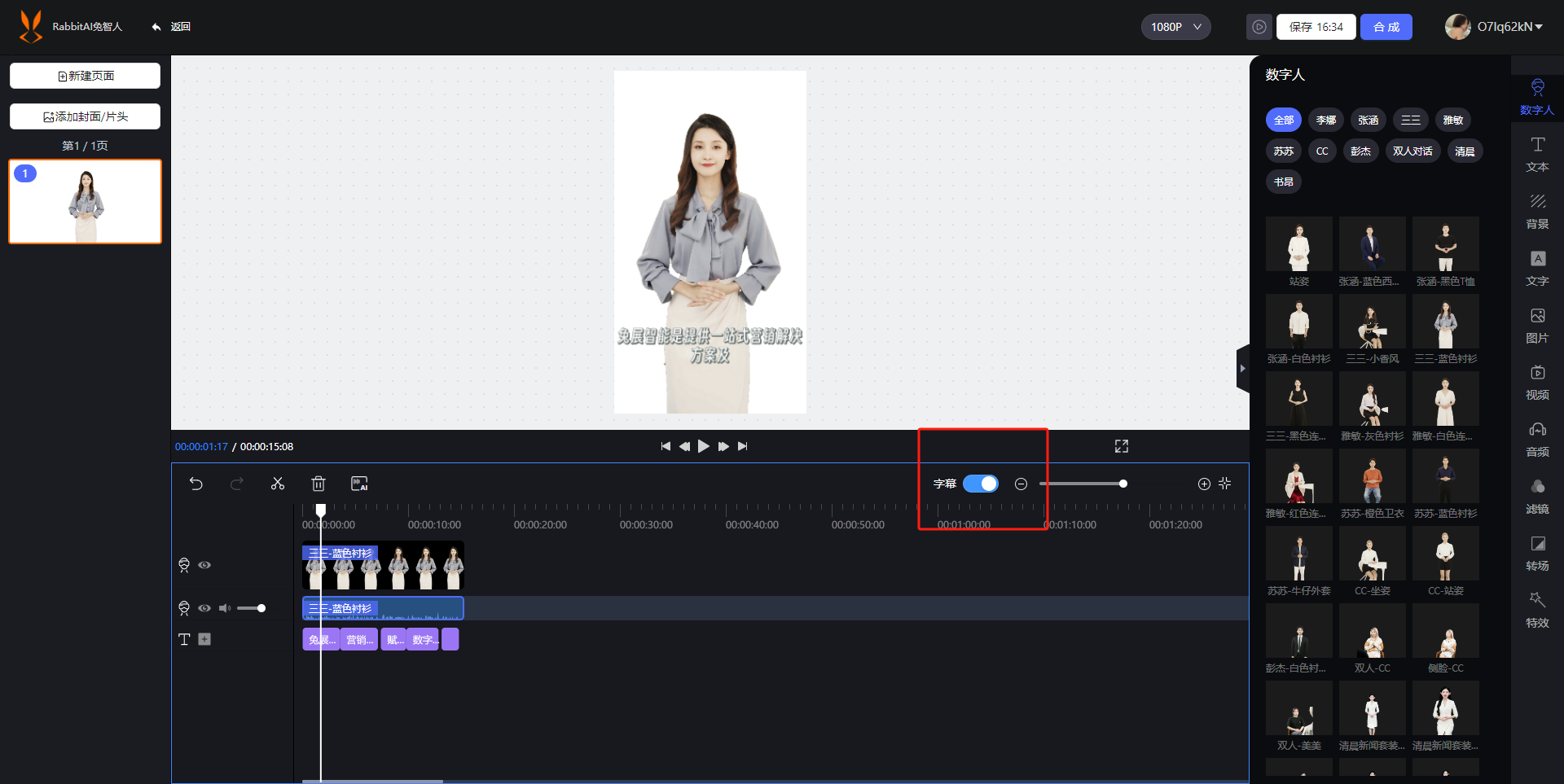Screen dimensions: 1564x784
Task: Click the timeline zoom slider handle
Action: [x=1123, y=484]
